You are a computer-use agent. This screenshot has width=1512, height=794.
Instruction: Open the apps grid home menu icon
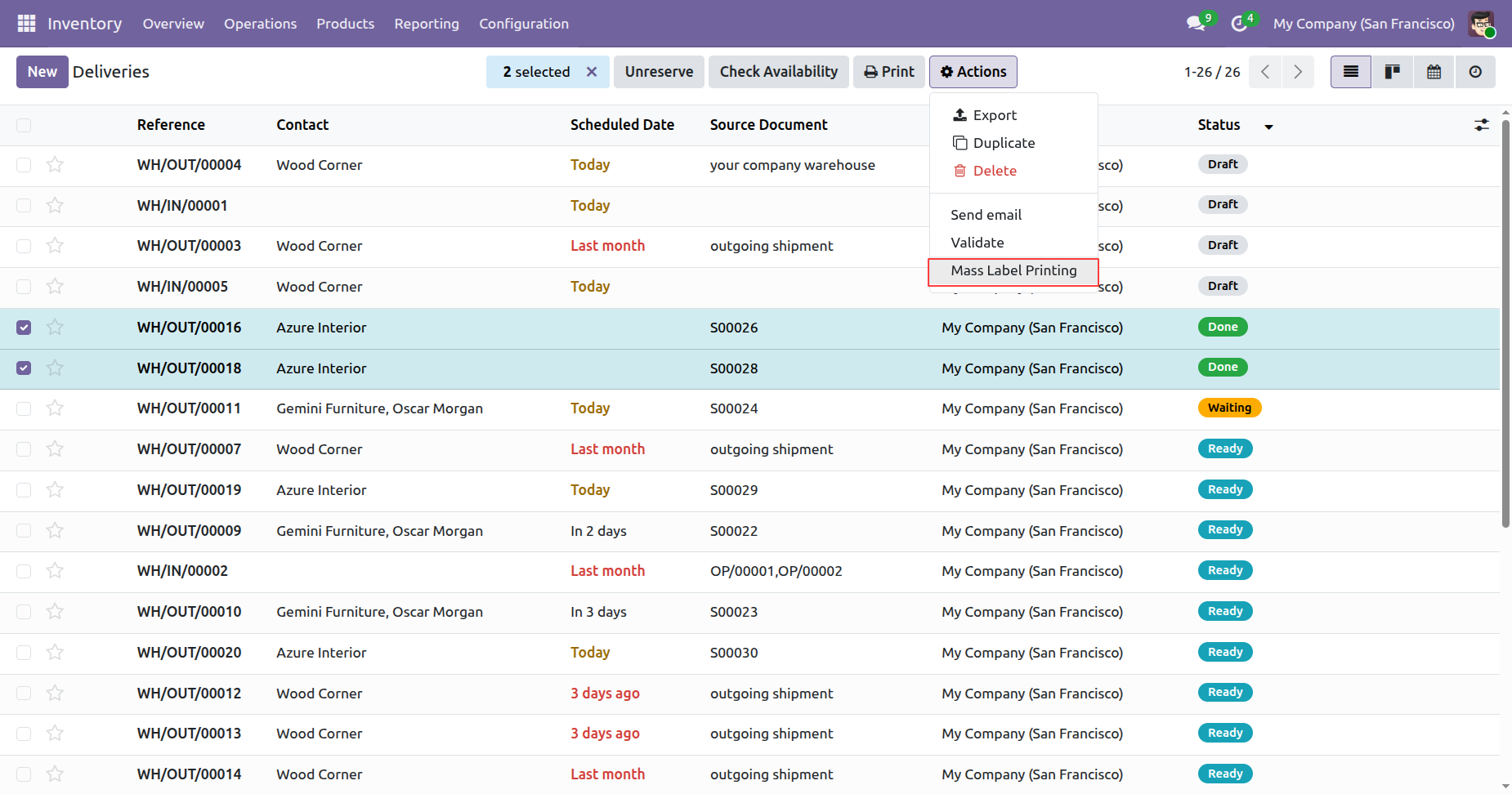[26, 24]
